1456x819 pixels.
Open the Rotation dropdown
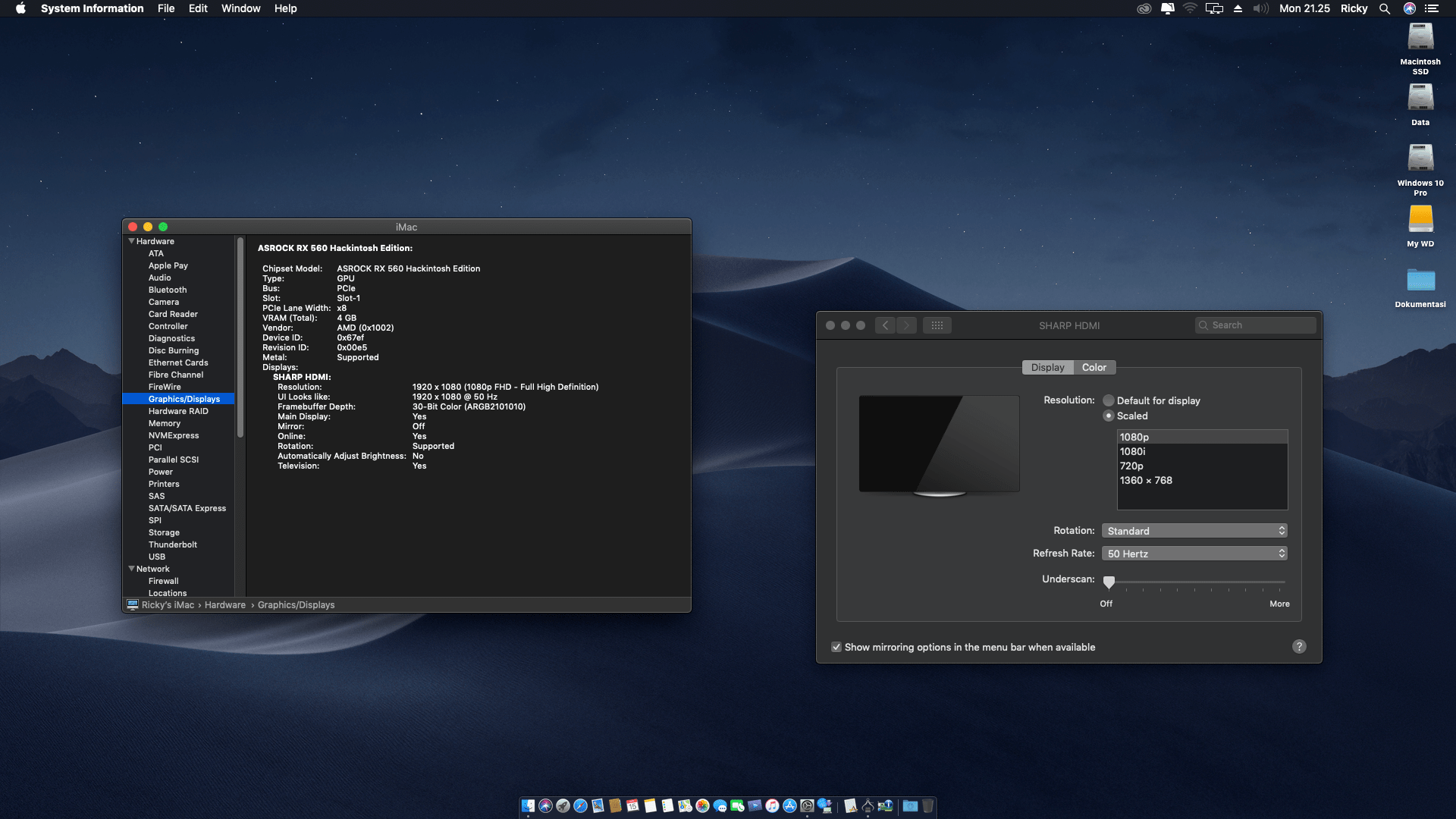(x=1194, y=531)
